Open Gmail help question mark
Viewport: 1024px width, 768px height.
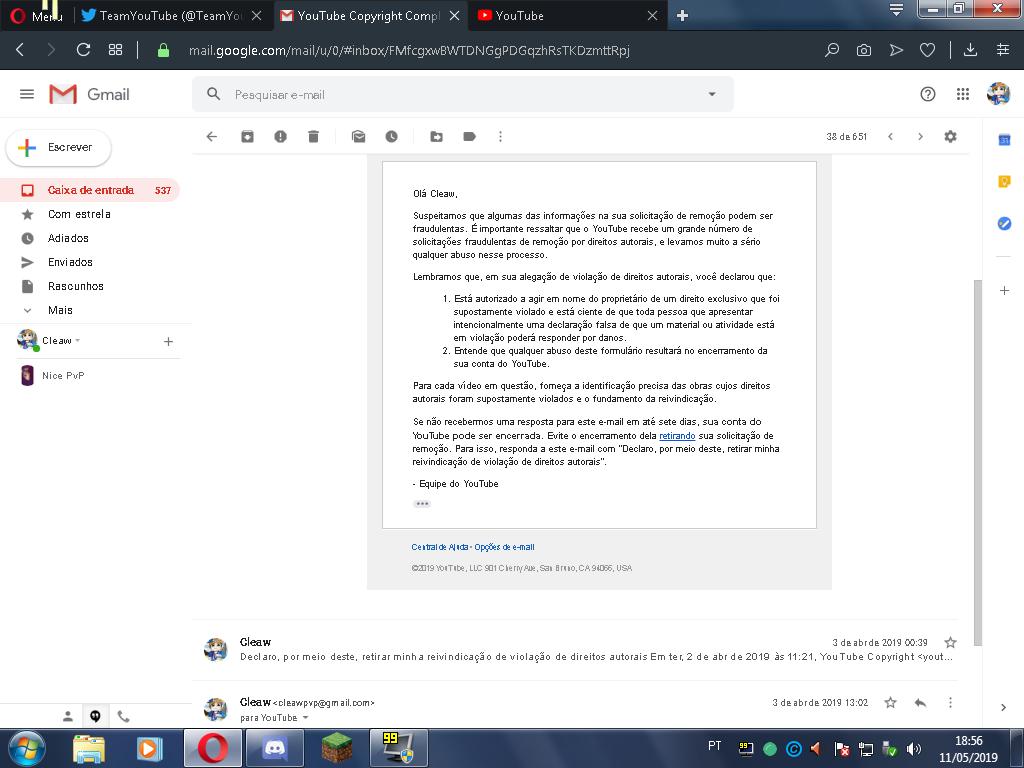927,94
